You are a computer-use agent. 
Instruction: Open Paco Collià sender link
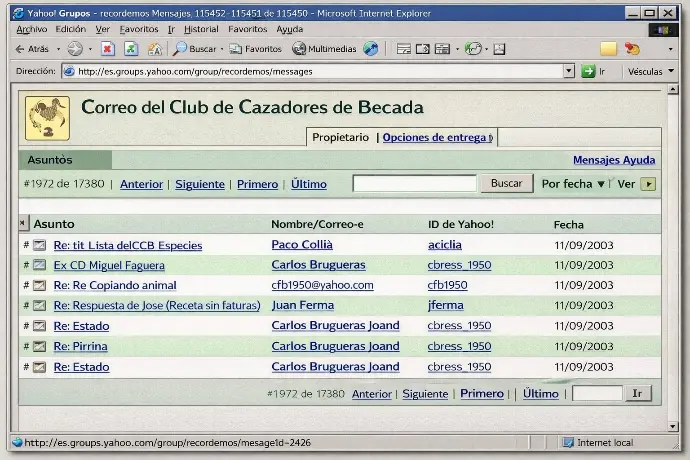point(302,245)
